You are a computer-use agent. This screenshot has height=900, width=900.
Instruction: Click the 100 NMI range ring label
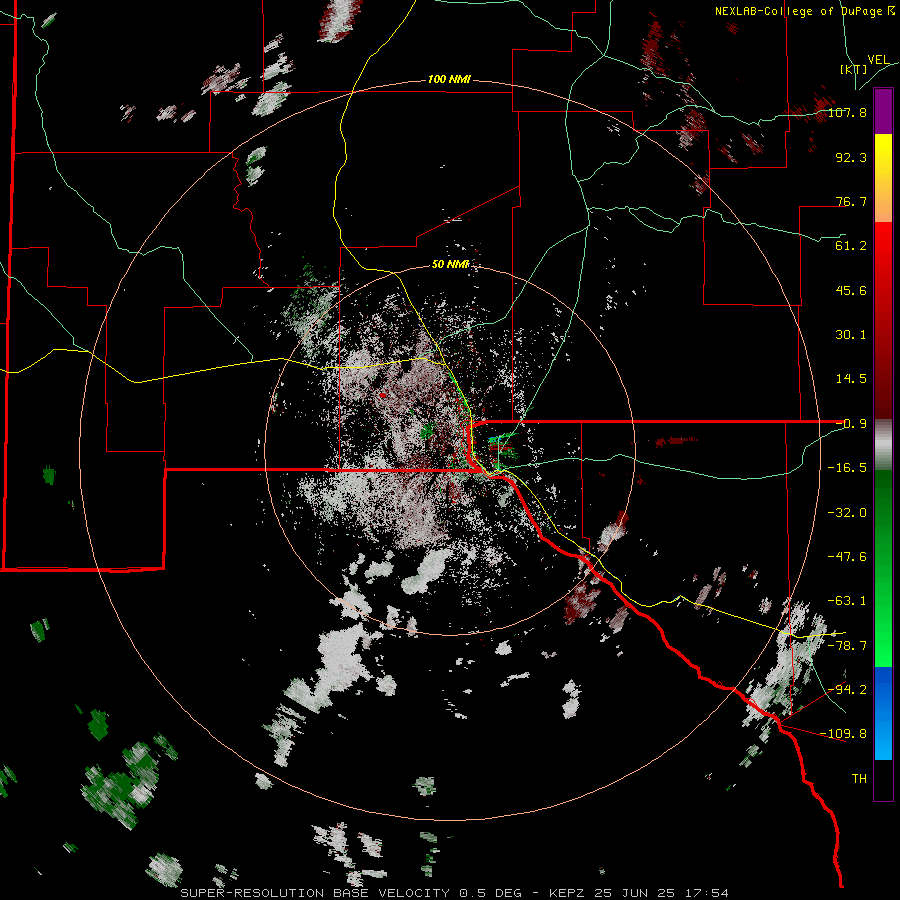point(449,79)
